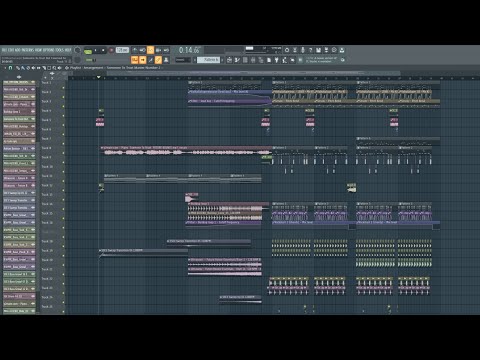Open the EDIT menu

[x=10, y=50]
